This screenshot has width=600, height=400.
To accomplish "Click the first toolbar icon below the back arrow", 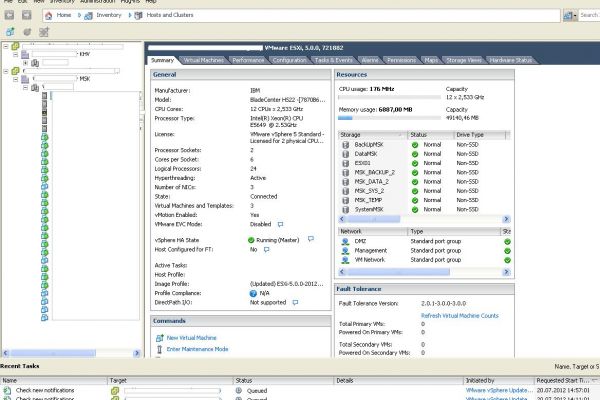I will pos(10,32).
